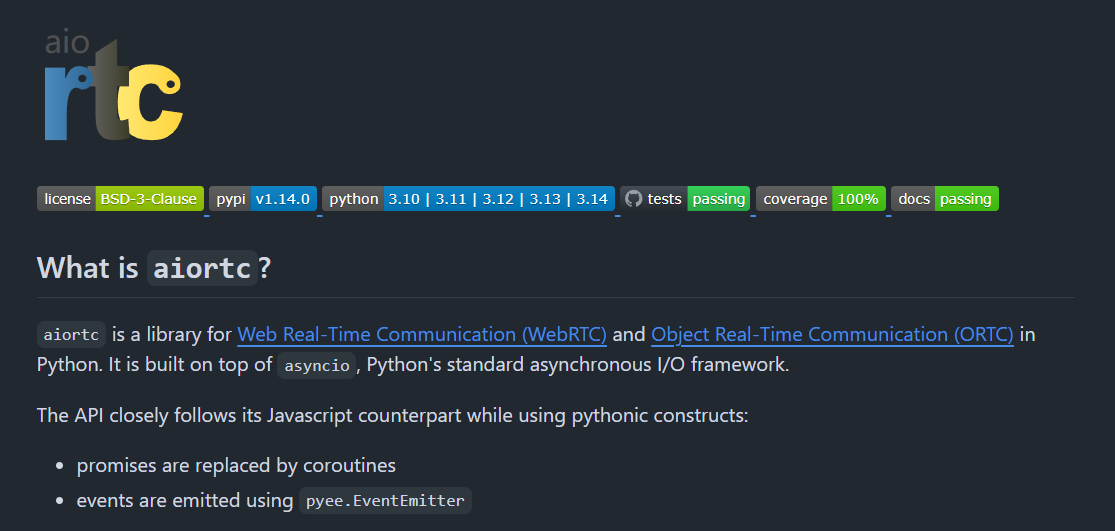Image resolution: width=1115 pixels, height=531 pixels.
Task: Follow the Web Real-Time Communication (WebRTC) link
Action: (422, 334)
